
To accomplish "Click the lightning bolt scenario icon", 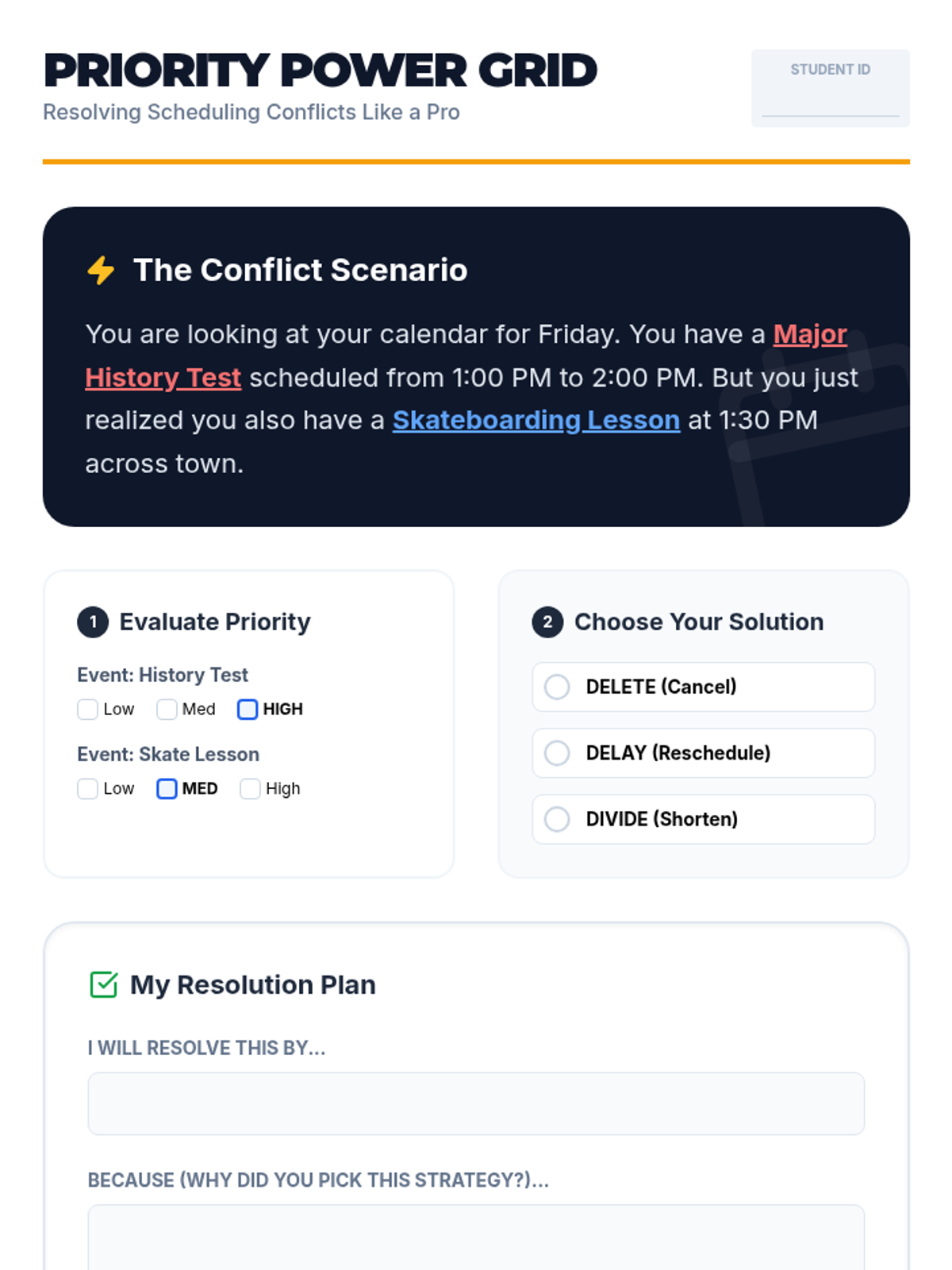I will [101, 270].
